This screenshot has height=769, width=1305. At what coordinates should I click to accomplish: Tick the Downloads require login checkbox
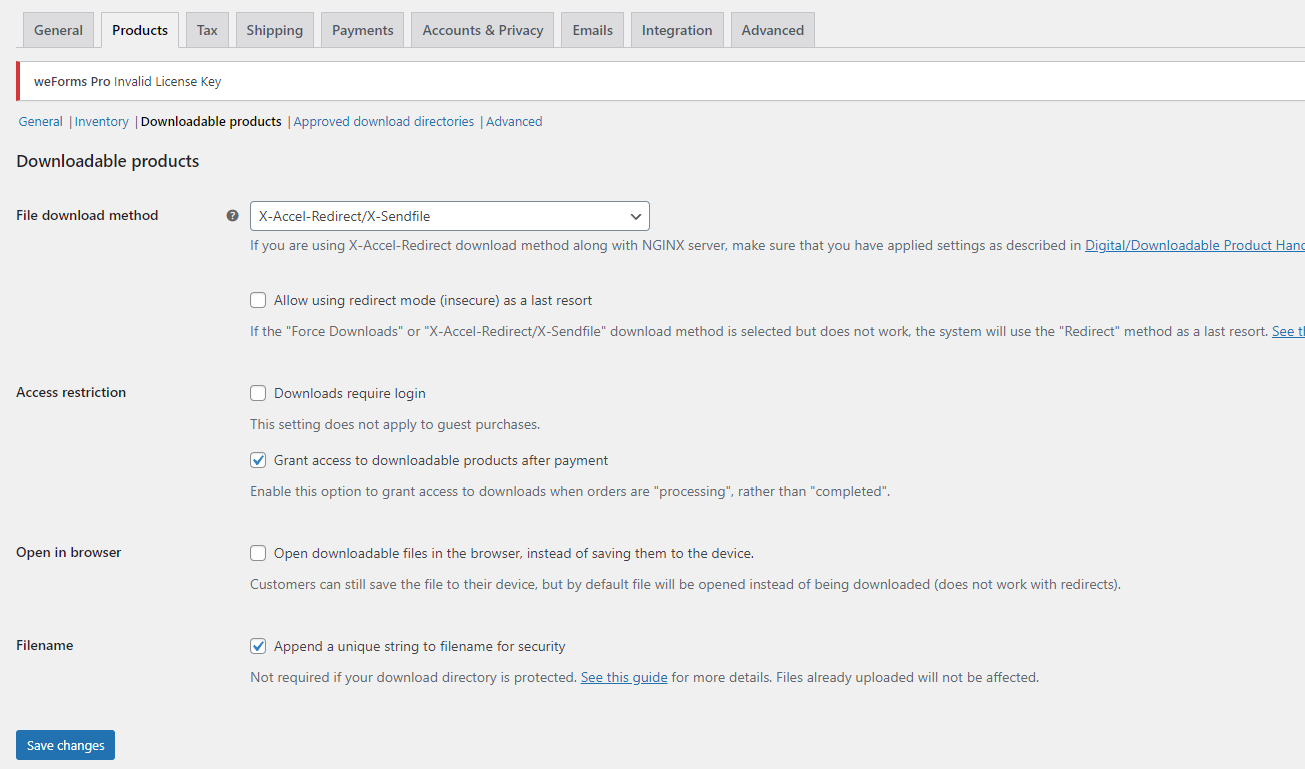(258, 393)
